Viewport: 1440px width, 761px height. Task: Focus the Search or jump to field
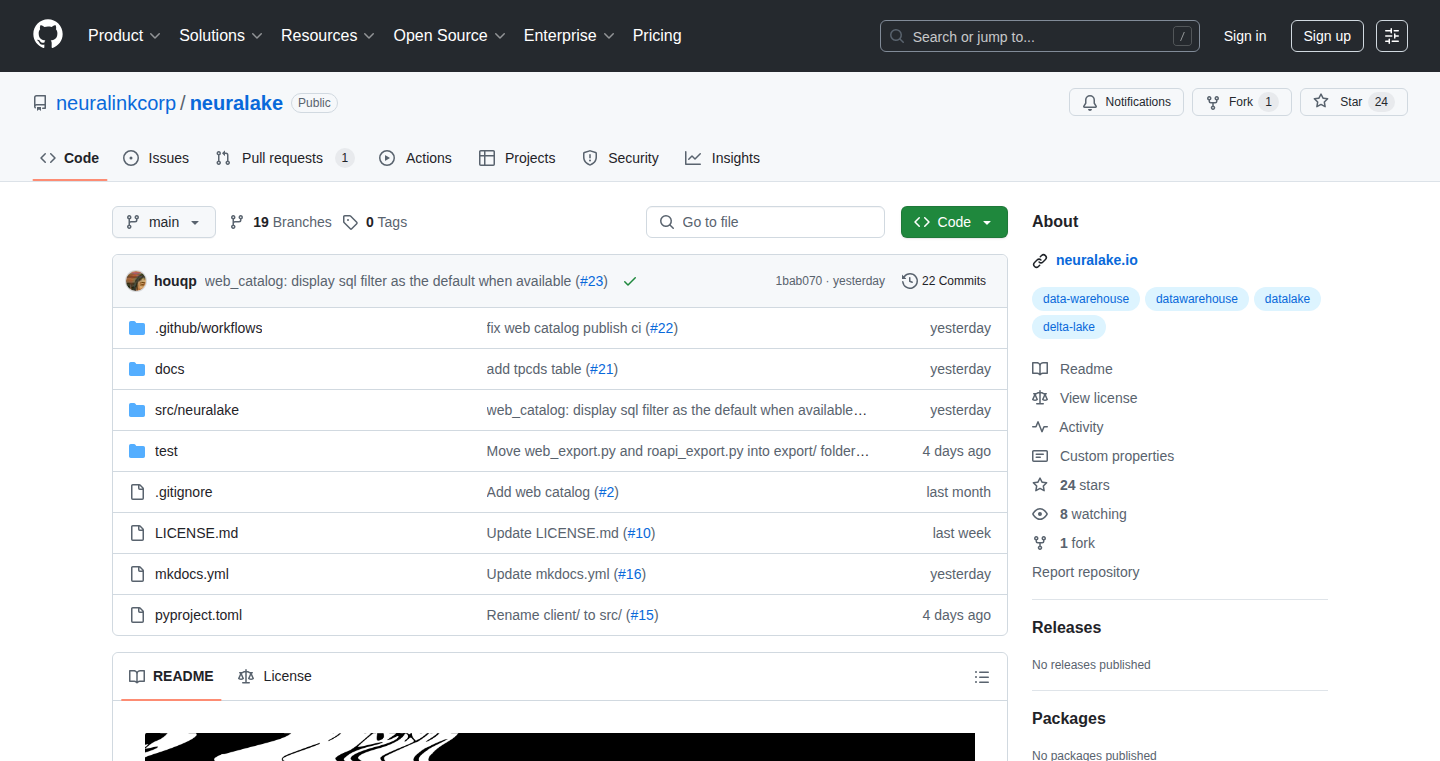[x=1039, y=36]
